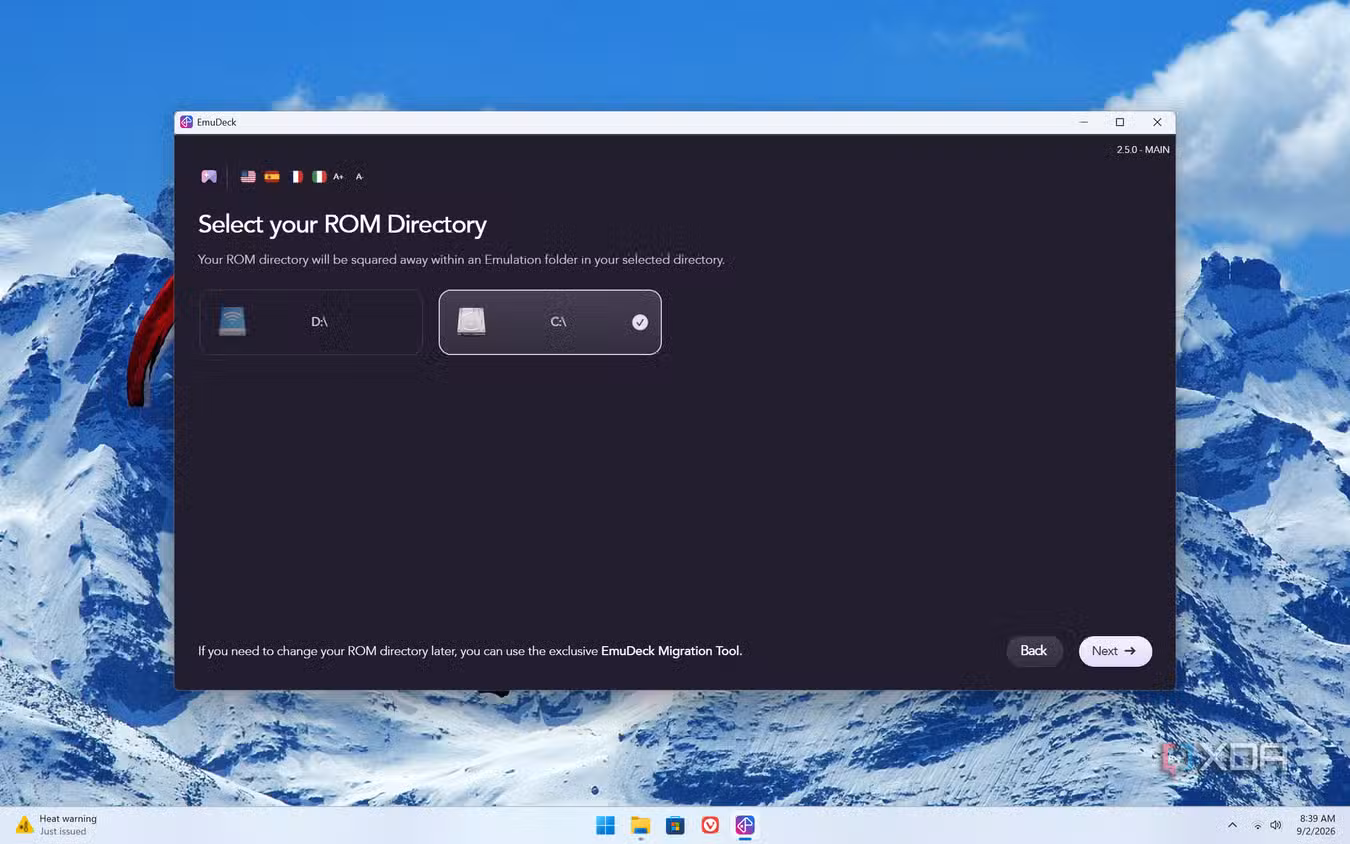The width and height of the screenshot is (1350, 844).
Task: Switch language using the Spanish flag
Action: click(x=272, y=176)
